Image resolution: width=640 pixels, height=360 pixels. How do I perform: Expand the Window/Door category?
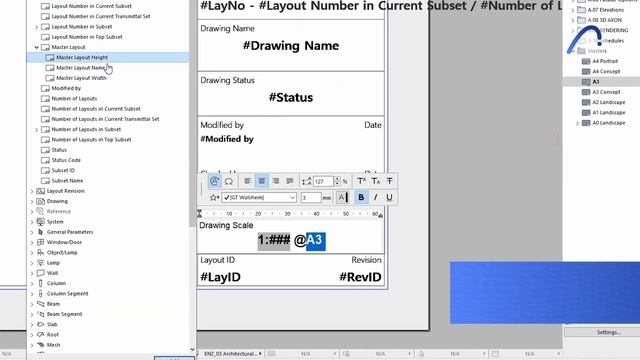tap(32, 242)
